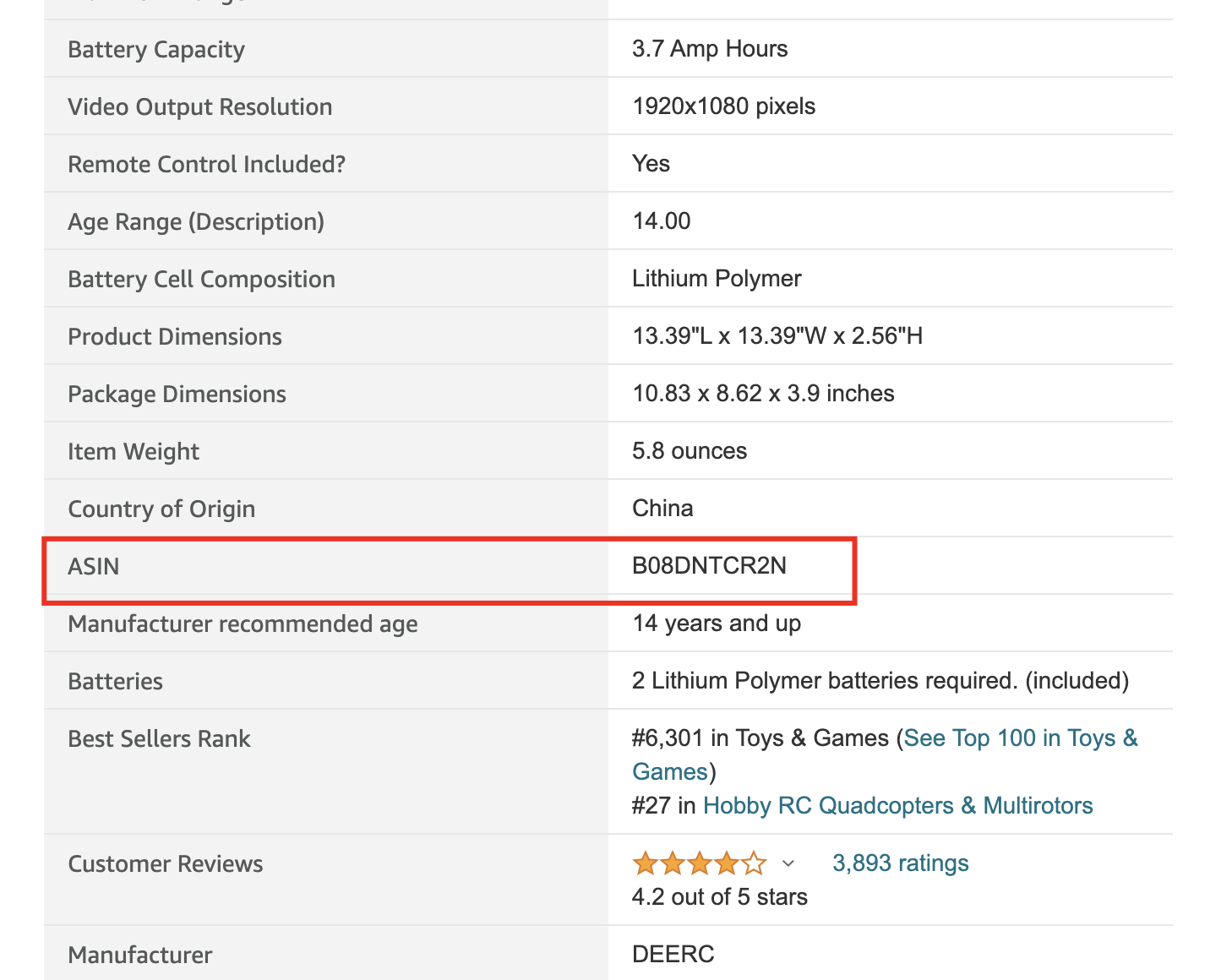Screen dimensions: 1232x980
Task: Click the Best Sellers Rank label
Action: pyautogui.click(x=159, y=738)
